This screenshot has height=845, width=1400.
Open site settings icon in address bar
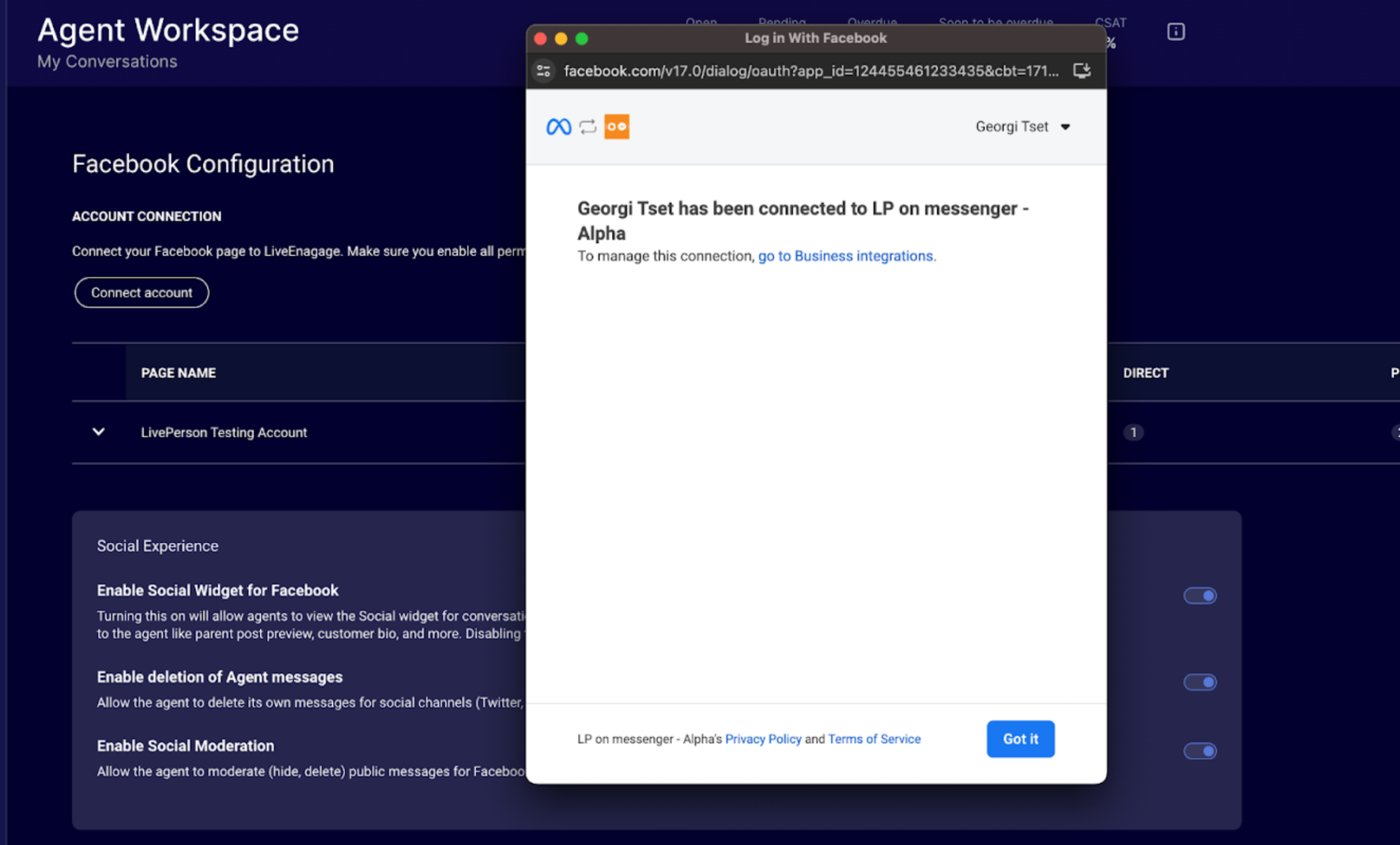543,71
